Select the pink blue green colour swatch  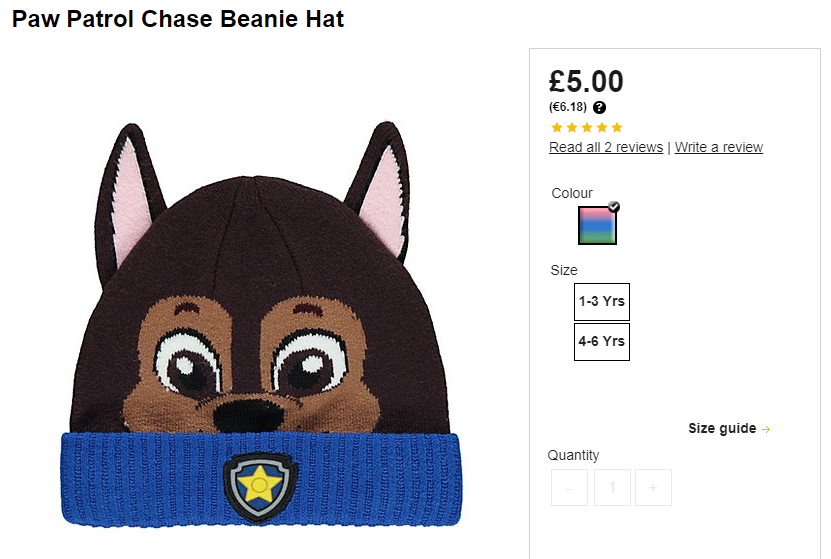coord(597,225)
